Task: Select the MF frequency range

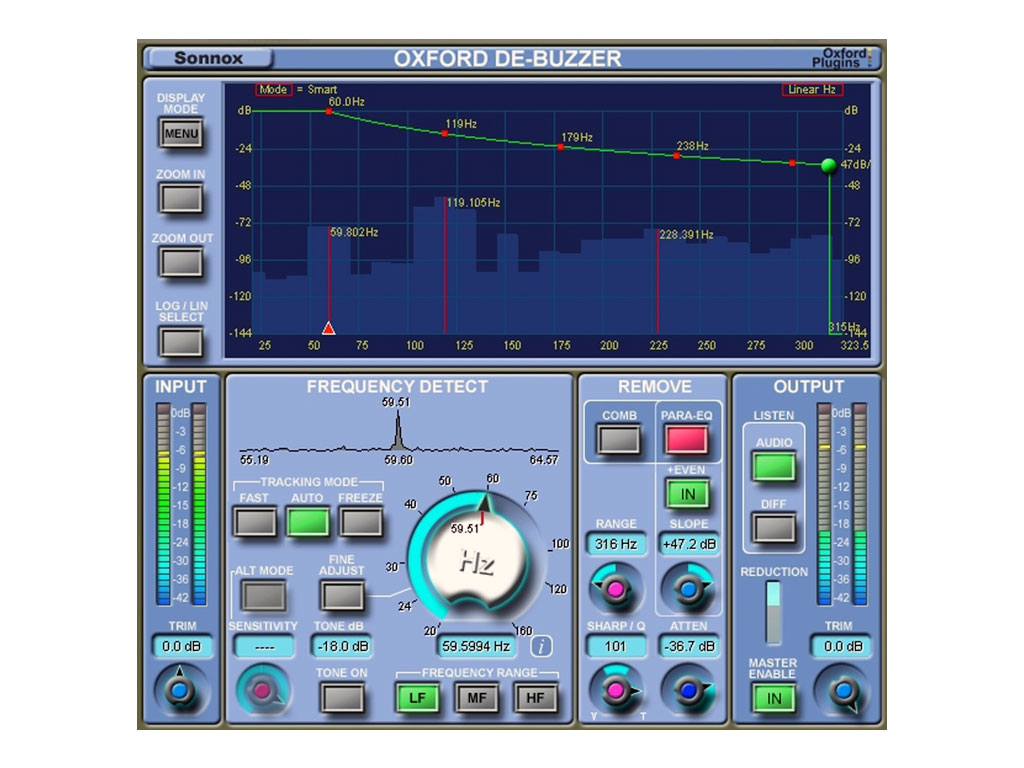Action: click(x=477, y=698)
